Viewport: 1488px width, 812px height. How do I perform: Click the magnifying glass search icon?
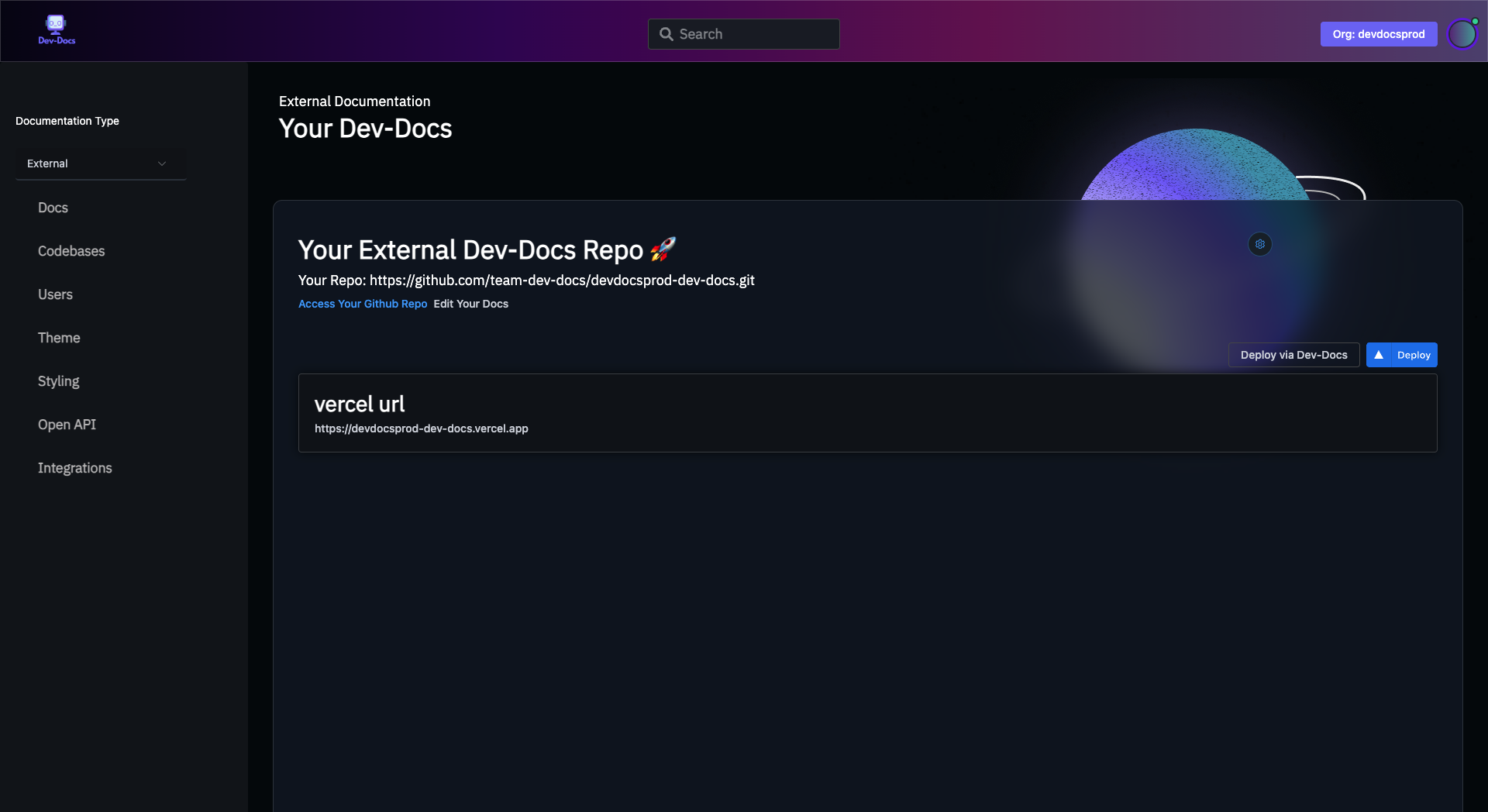point(666,33)
